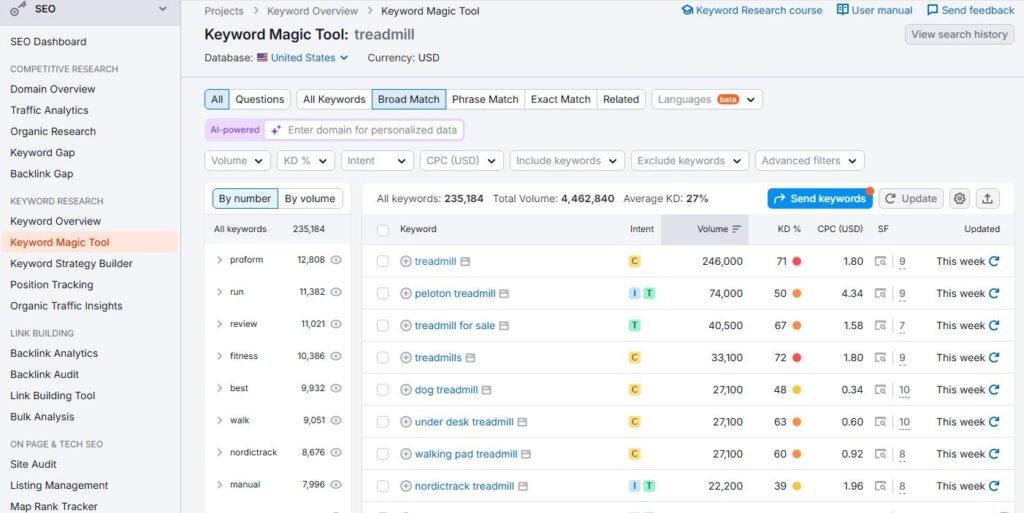1024x513 pixels.
Task: Toggle eye icon for fitness group
Action: 336,356
